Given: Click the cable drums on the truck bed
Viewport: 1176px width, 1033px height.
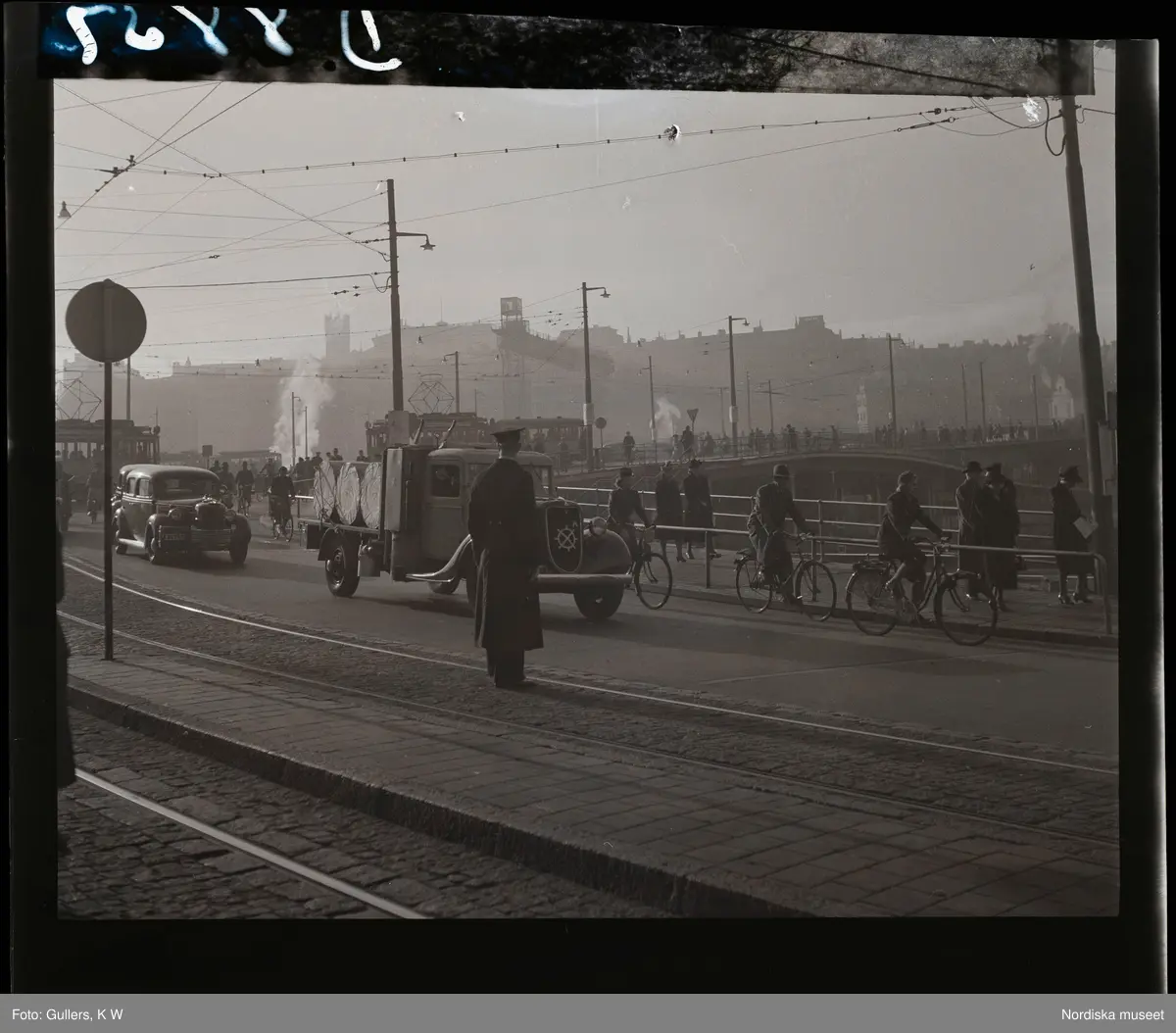Looking at the screenshot, I should (347, 493).
